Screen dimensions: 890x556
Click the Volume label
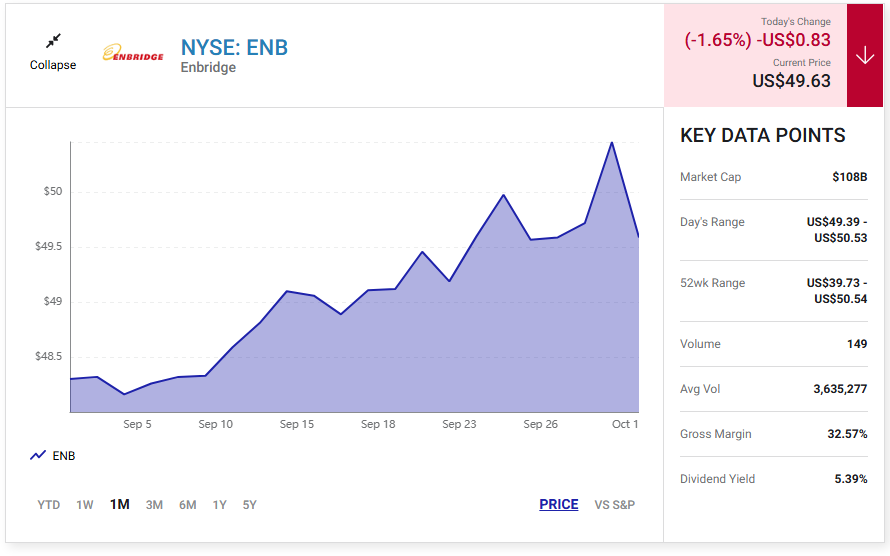coord(700,344)
